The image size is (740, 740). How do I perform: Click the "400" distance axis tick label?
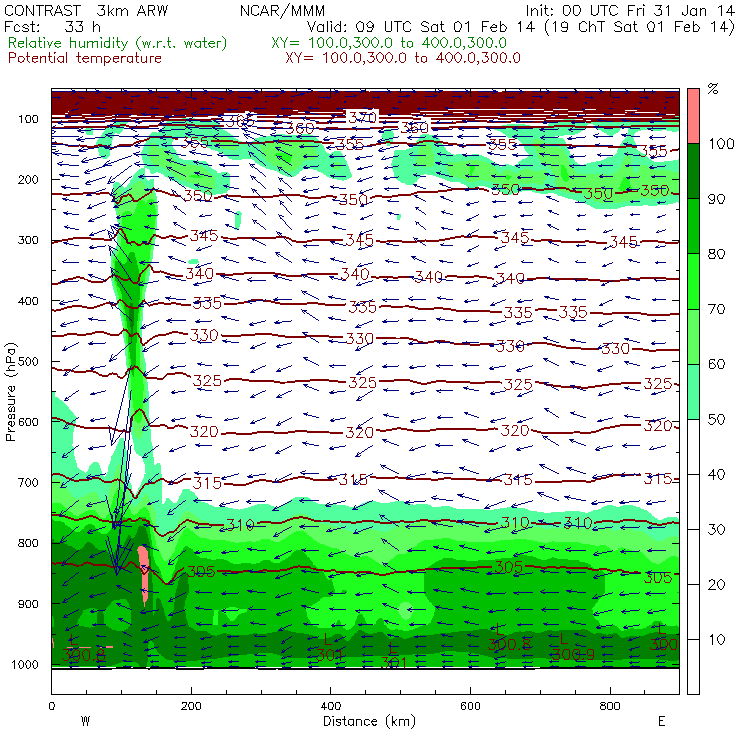pos(330,706)
